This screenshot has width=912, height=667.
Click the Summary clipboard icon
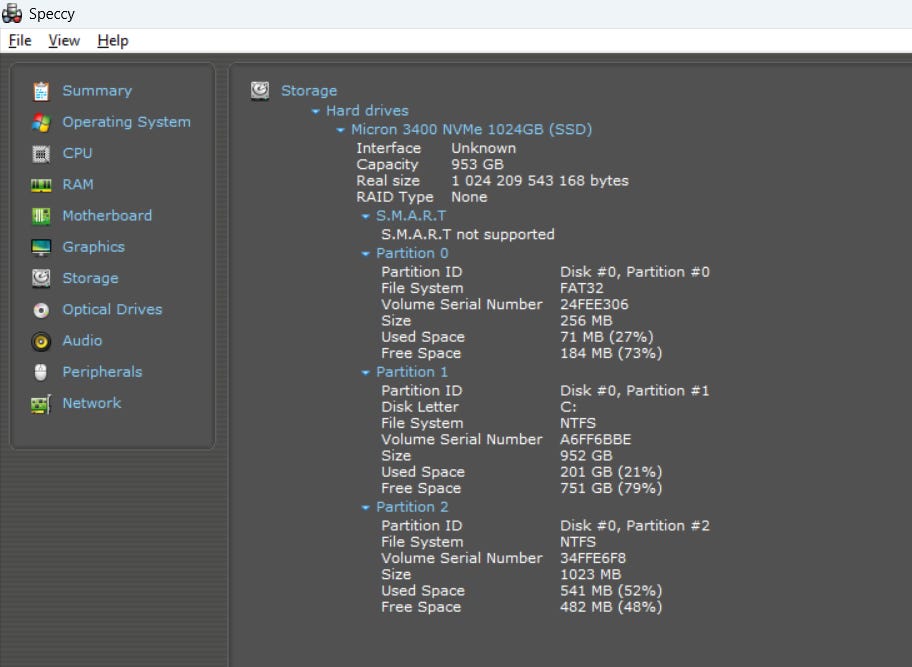click(x=41, y=91)
